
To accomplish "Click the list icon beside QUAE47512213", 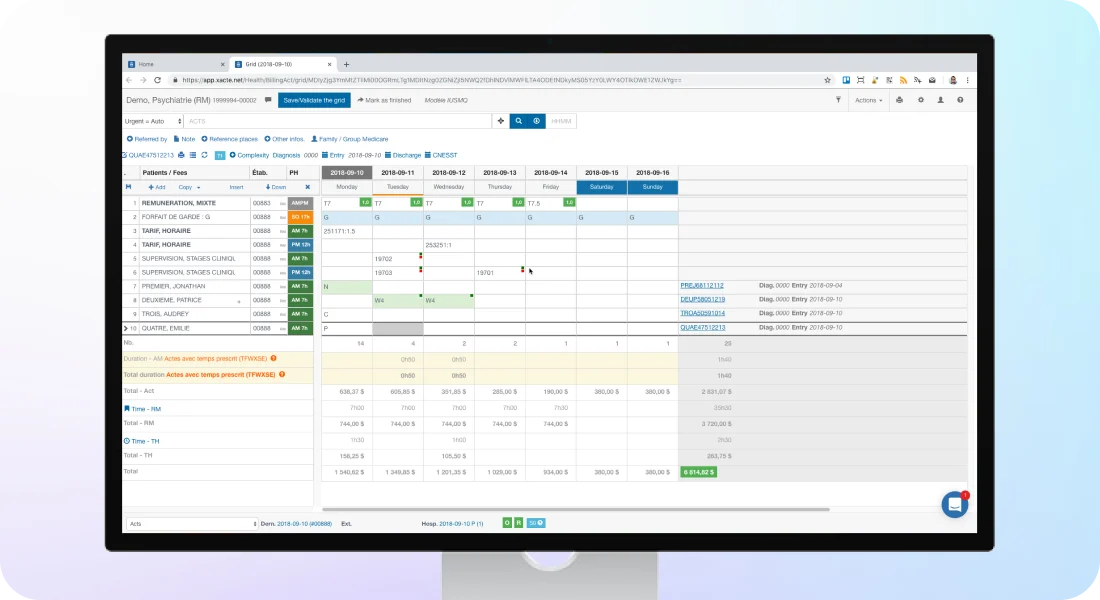I will [x=193, y=155].
